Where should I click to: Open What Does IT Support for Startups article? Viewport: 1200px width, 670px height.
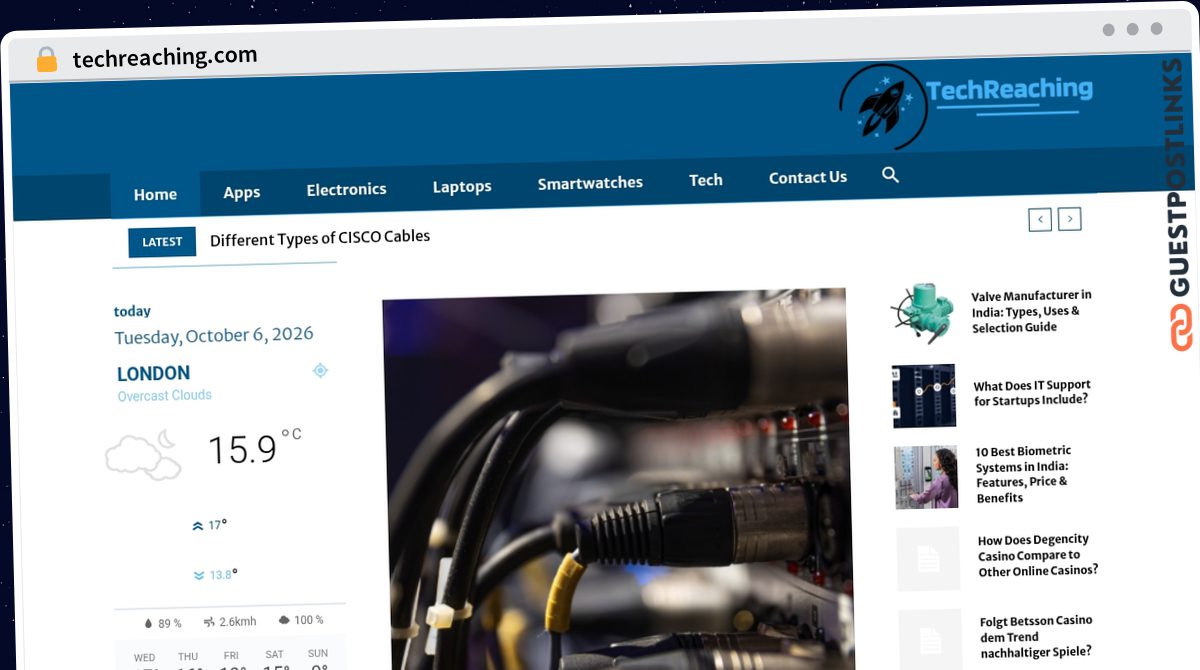[1032, 392]
